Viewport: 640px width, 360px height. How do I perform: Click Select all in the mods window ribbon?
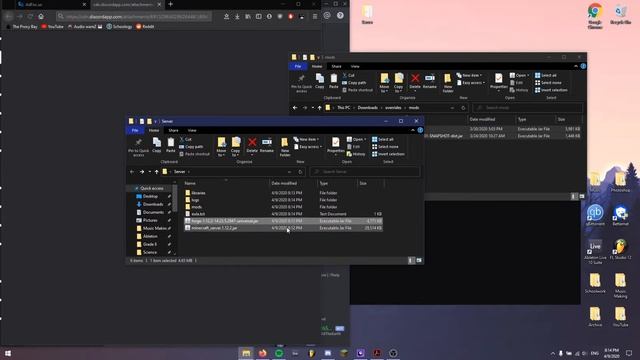[546, 75]
